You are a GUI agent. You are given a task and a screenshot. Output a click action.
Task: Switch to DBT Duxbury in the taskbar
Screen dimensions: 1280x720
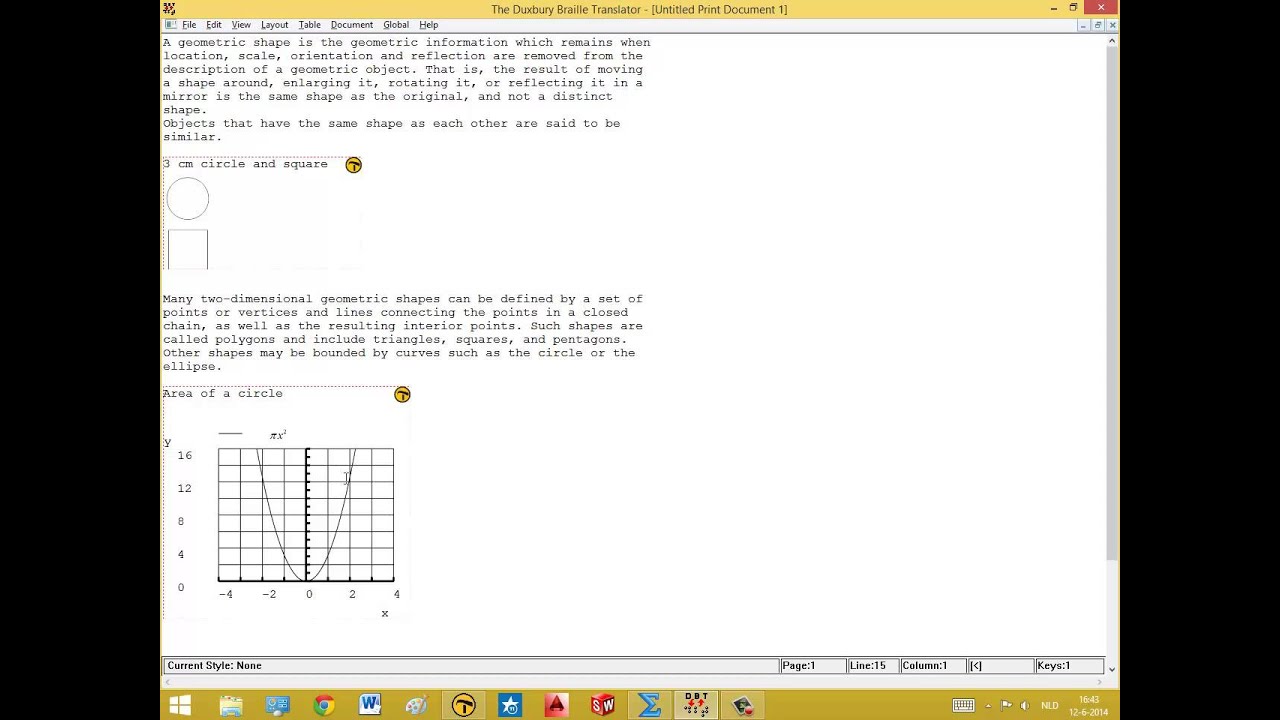pos(696,705)
